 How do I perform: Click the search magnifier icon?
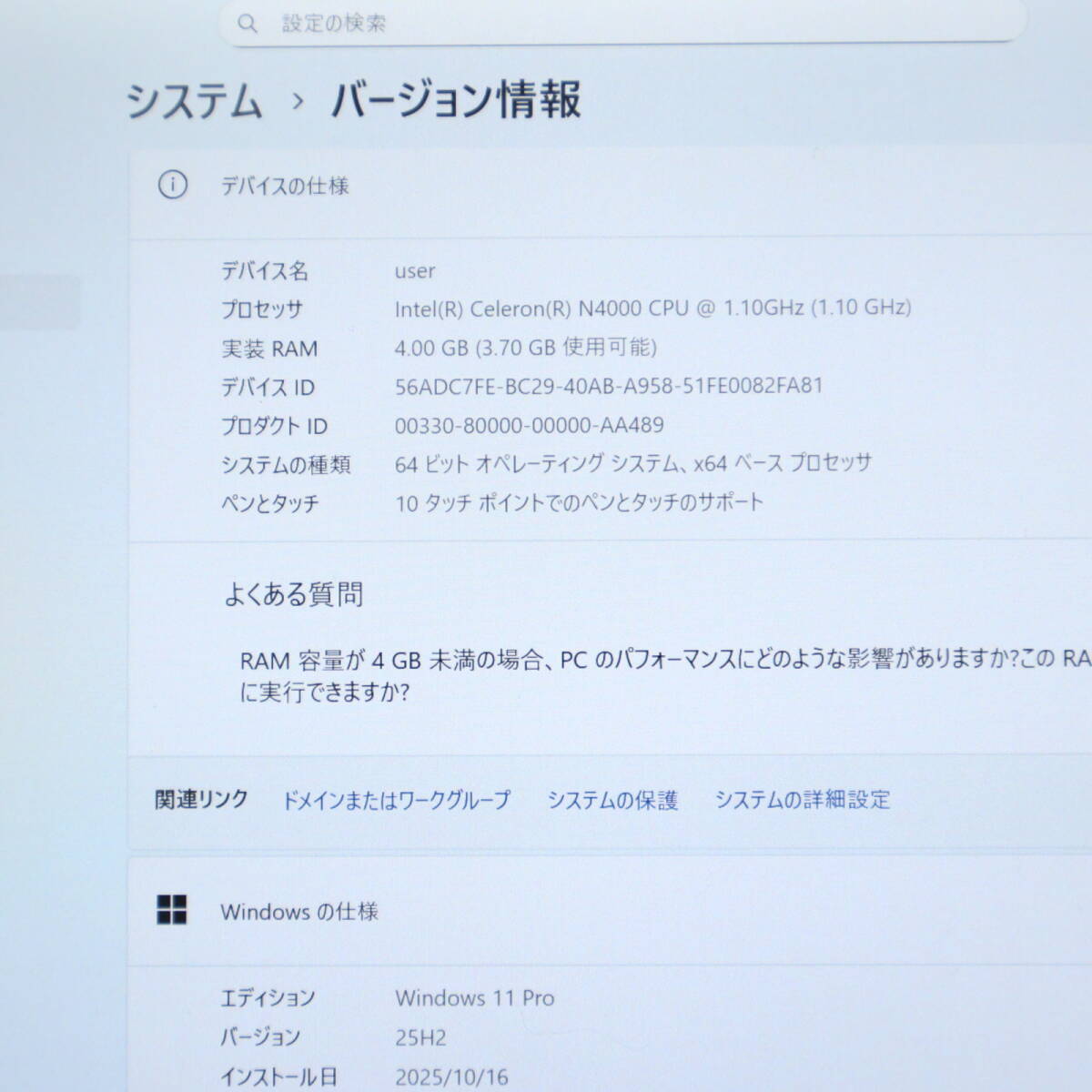(247, 25)
